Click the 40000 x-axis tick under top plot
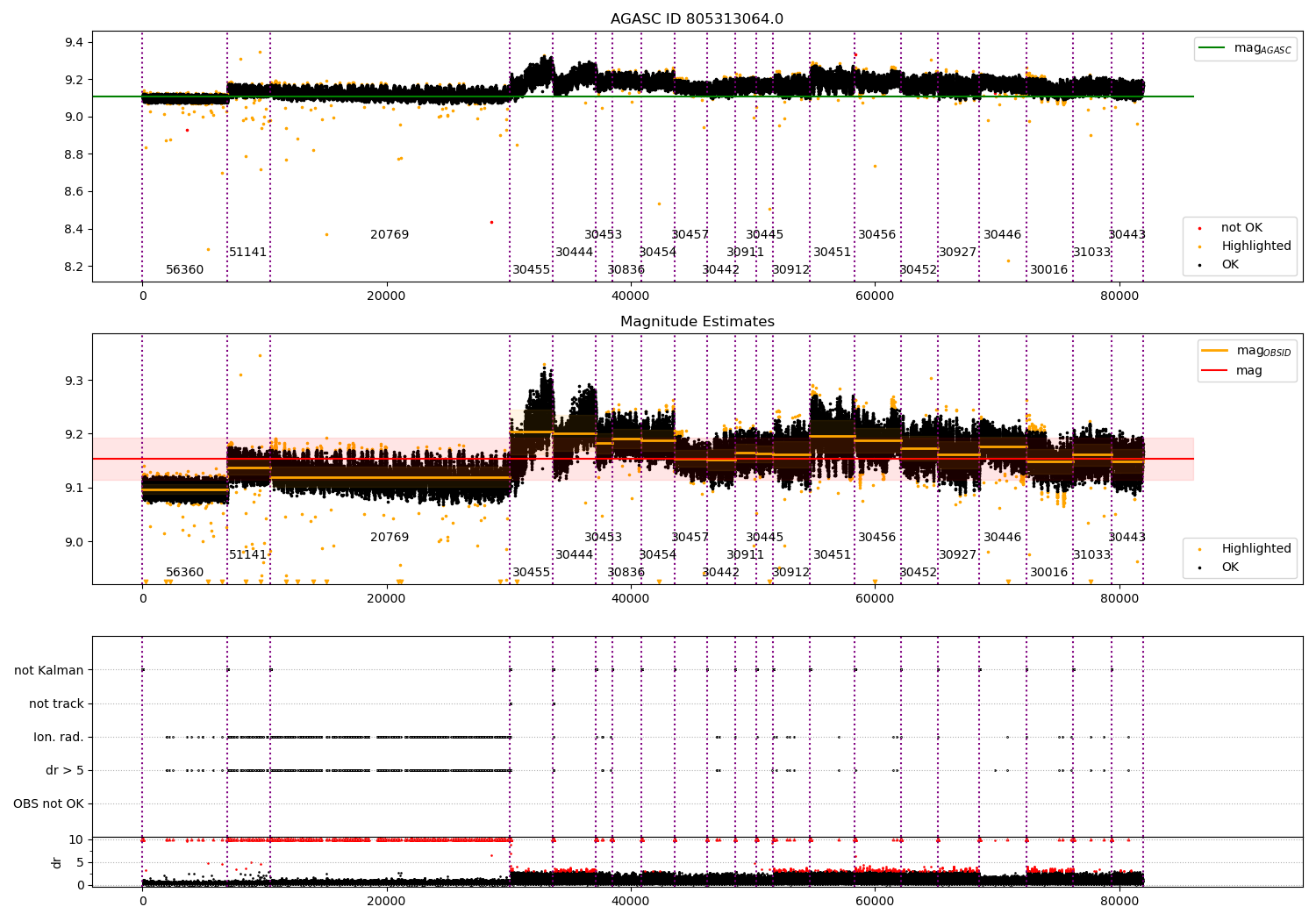 pos(630,296)
